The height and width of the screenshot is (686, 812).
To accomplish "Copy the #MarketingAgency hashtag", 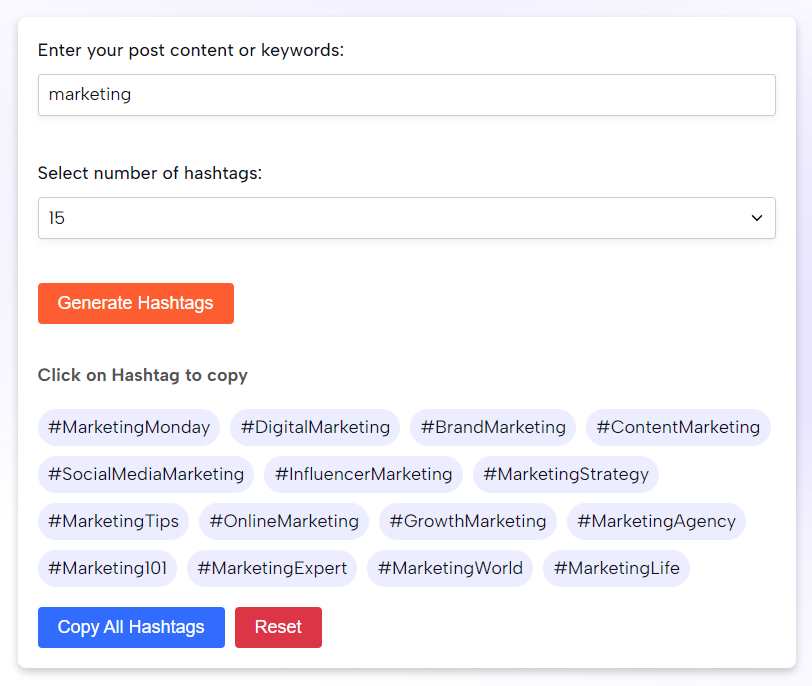I will 656,521.
